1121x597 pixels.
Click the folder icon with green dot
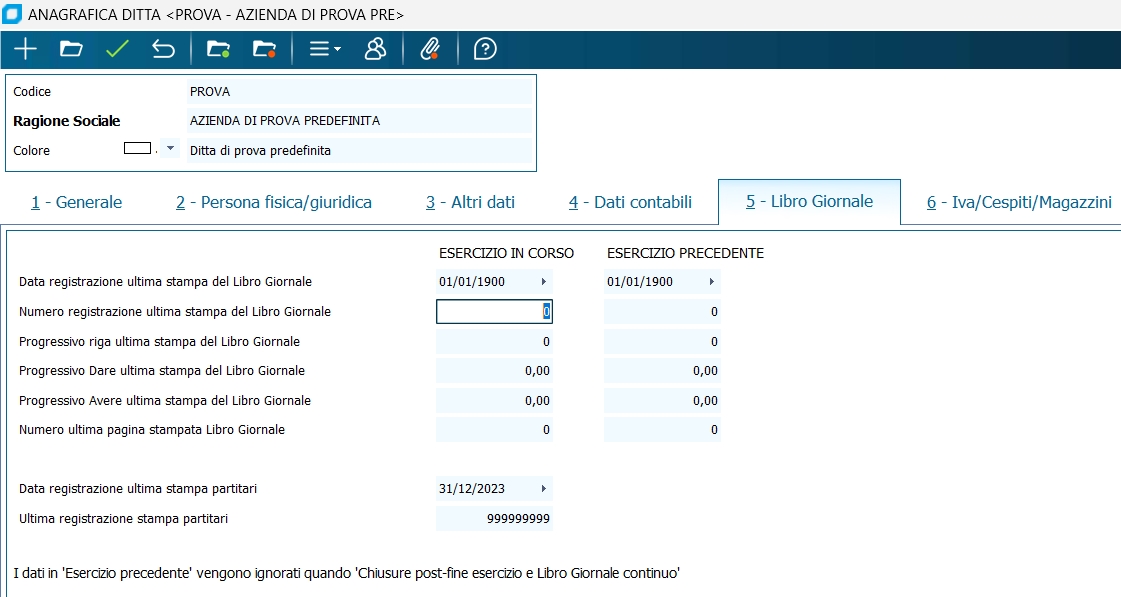[x=218, y=49]
